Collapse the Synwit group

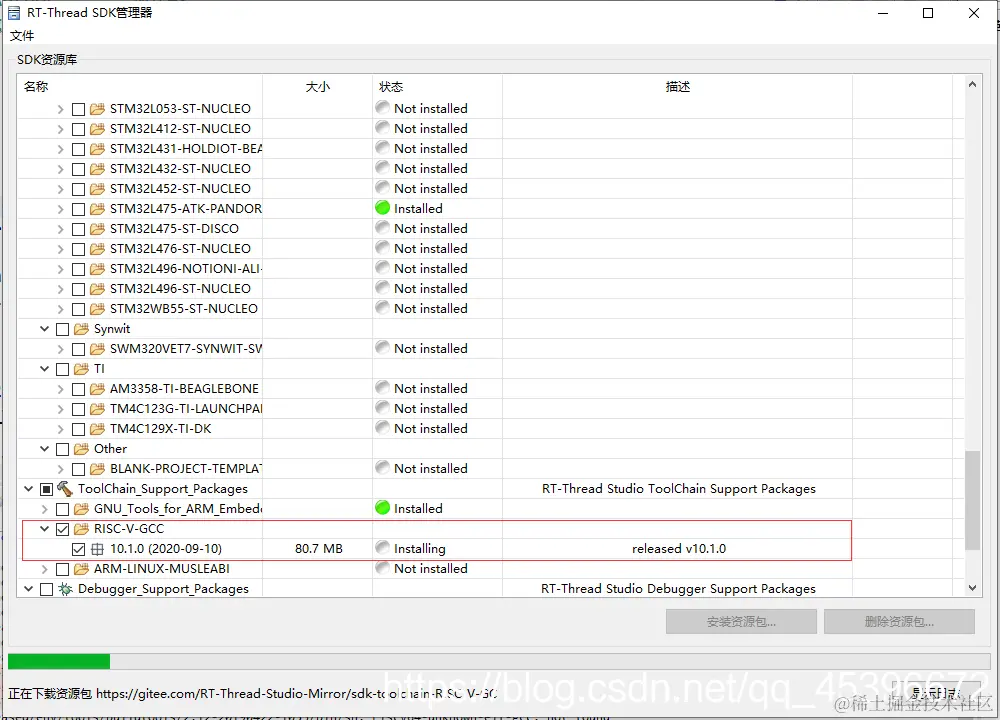pos(44,328)
